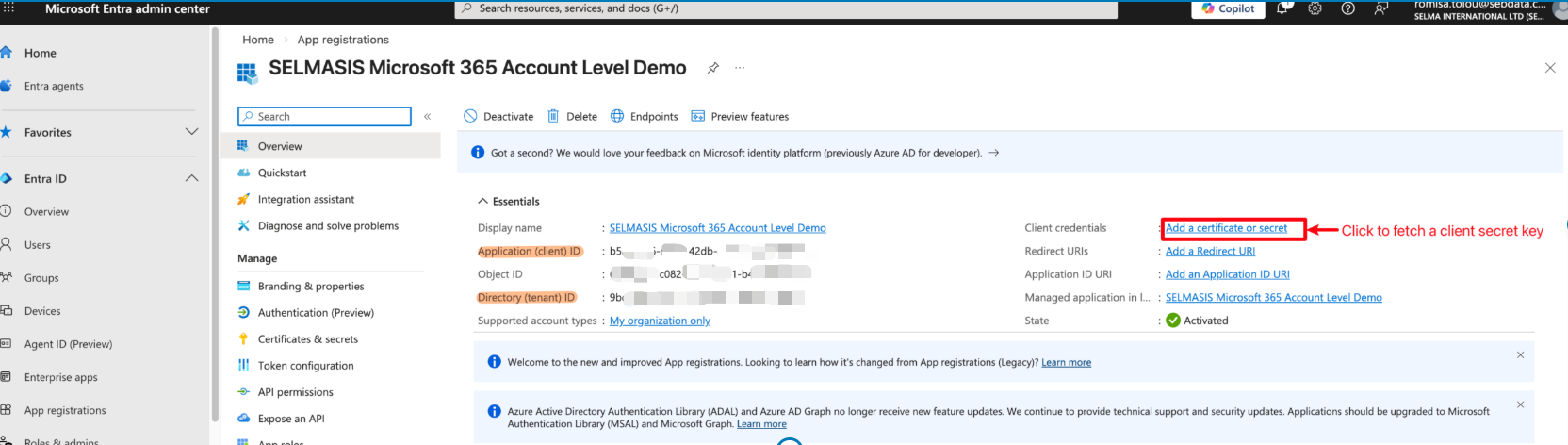This screenshot has height=445, width=1568.
Task: Click the resource menu Search field
Action: coord(325,117)
